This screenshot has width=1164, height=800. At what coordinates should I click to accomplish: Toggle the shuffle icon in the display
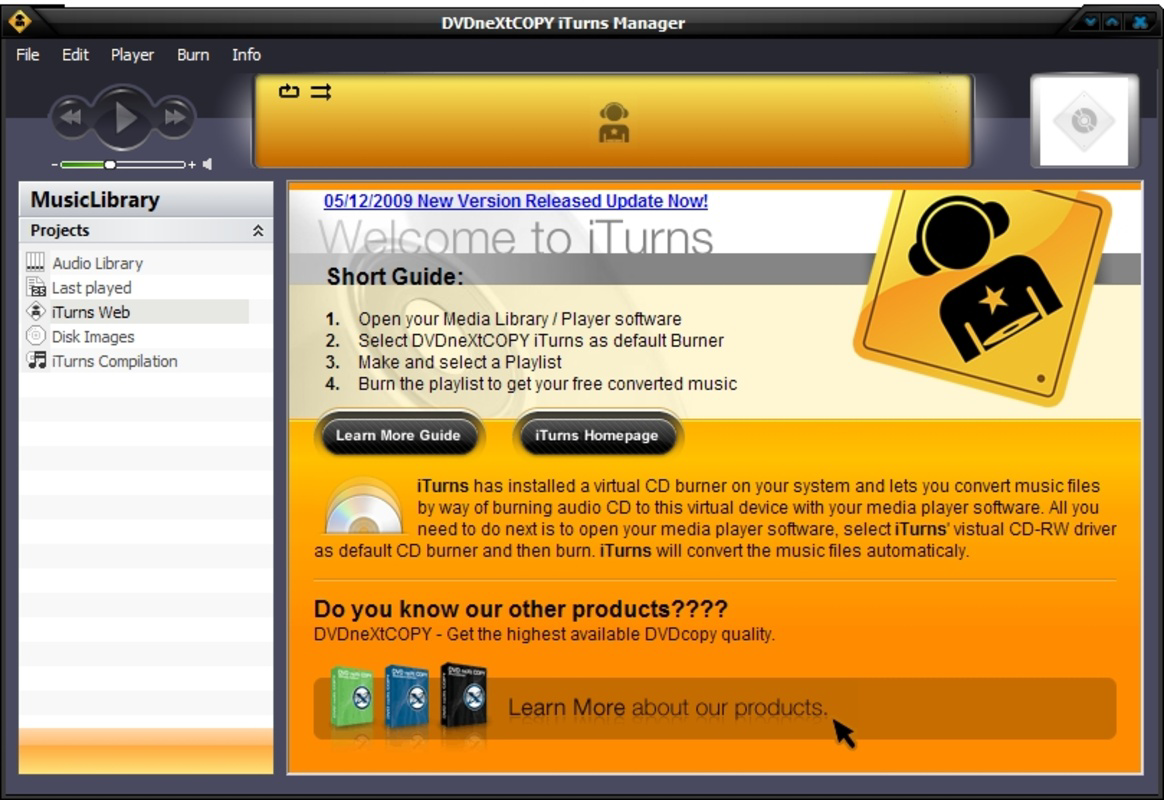pos(321,92)
